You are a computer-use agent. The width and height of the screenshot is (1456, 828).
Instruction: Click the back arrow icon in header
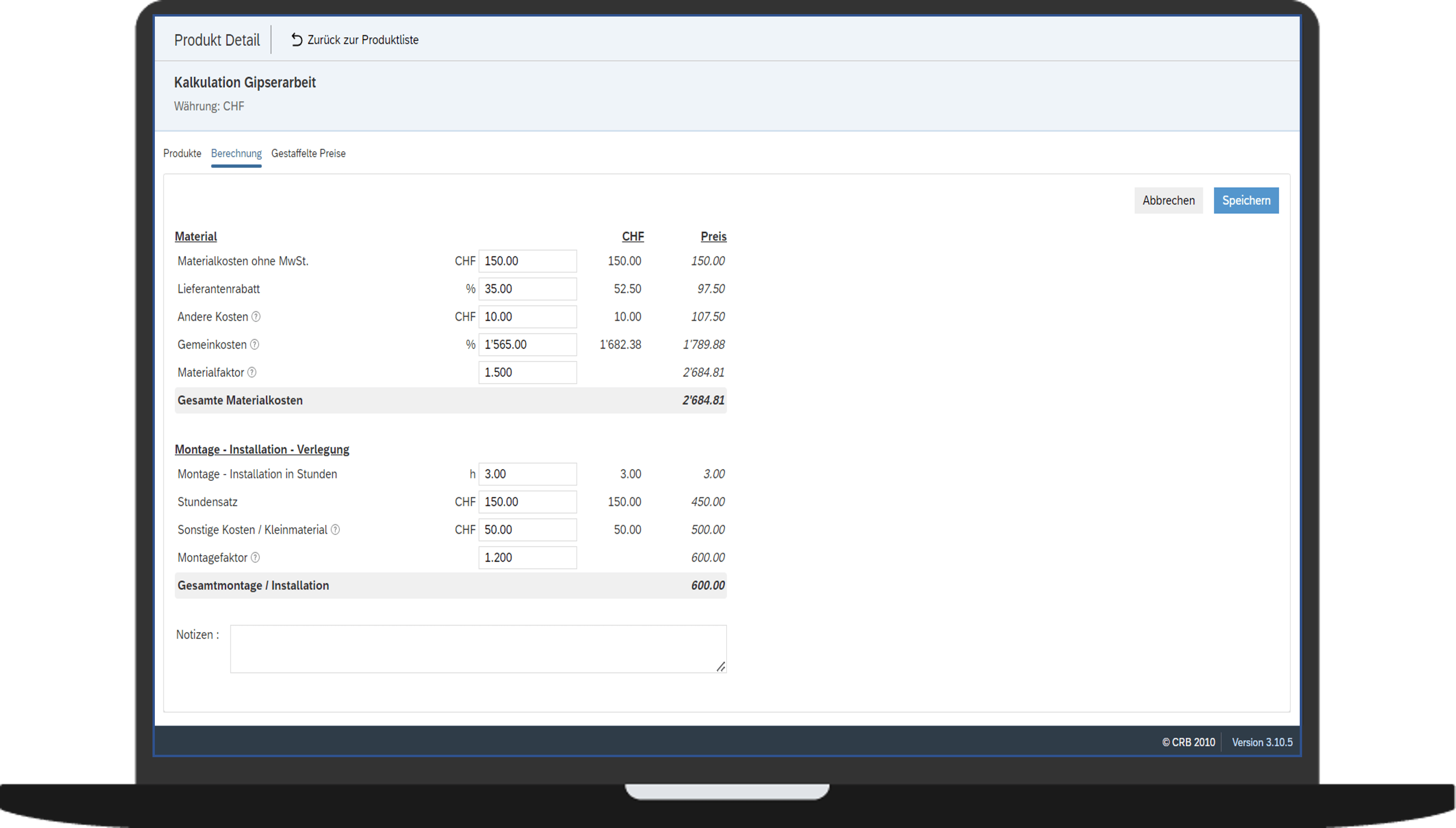(296, 40)
